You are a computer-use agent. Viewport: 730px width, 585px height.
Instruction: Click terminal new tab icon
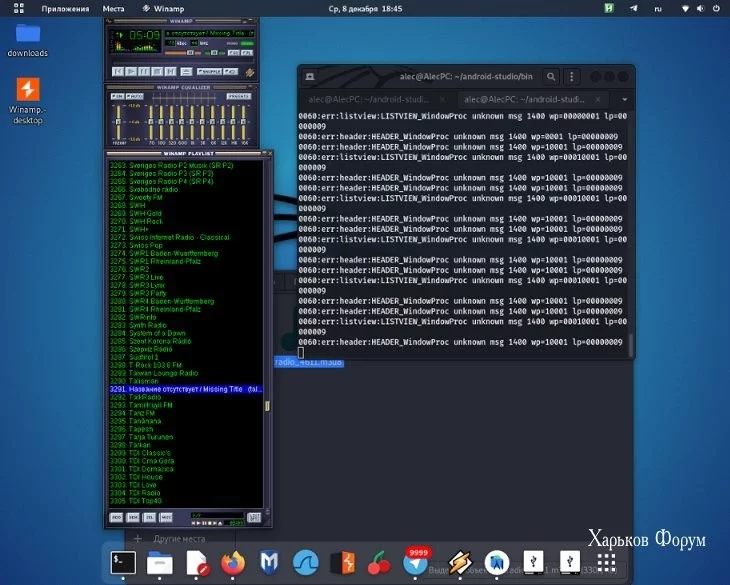tap(310, 77)
